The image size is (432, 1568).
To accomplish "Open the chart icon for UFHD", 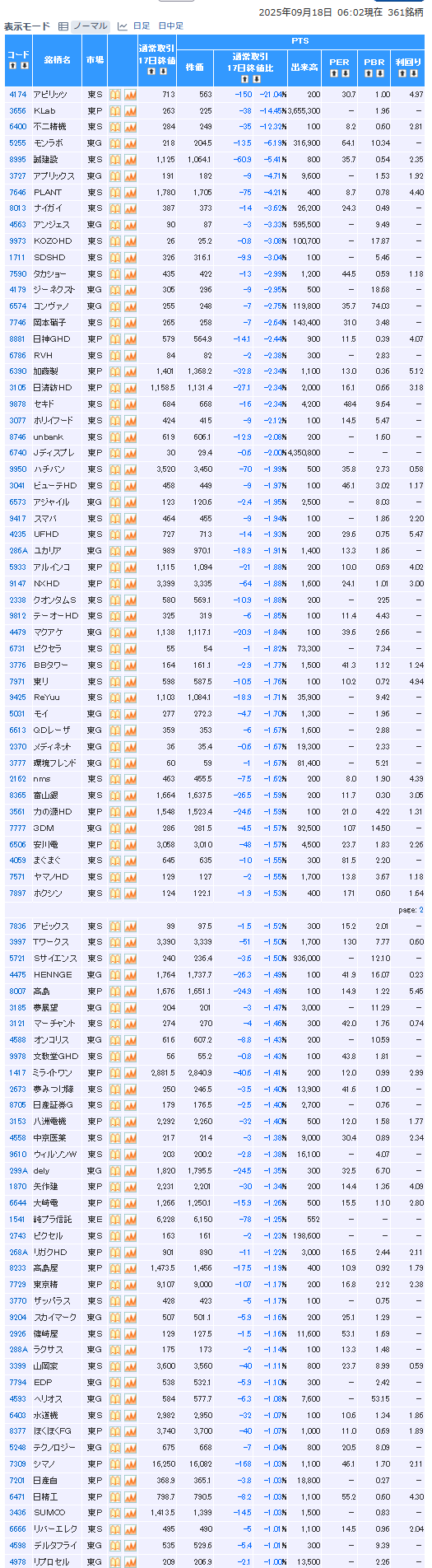I will (130, 534).
